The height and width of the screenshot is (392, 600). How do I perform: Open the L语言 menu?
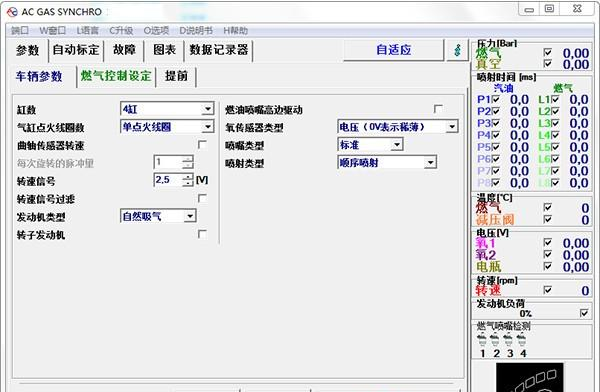(88, 30)
